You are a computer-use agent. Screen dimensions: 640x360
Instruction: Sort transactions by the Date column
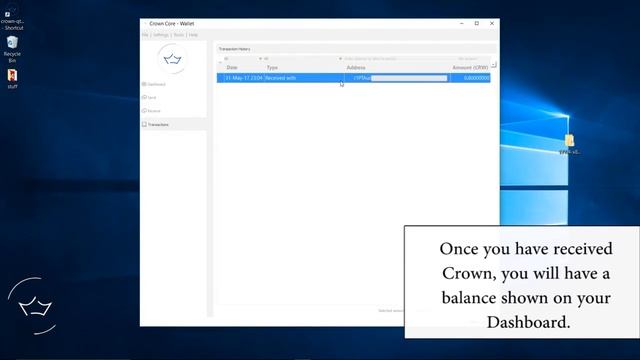(232, 67)
